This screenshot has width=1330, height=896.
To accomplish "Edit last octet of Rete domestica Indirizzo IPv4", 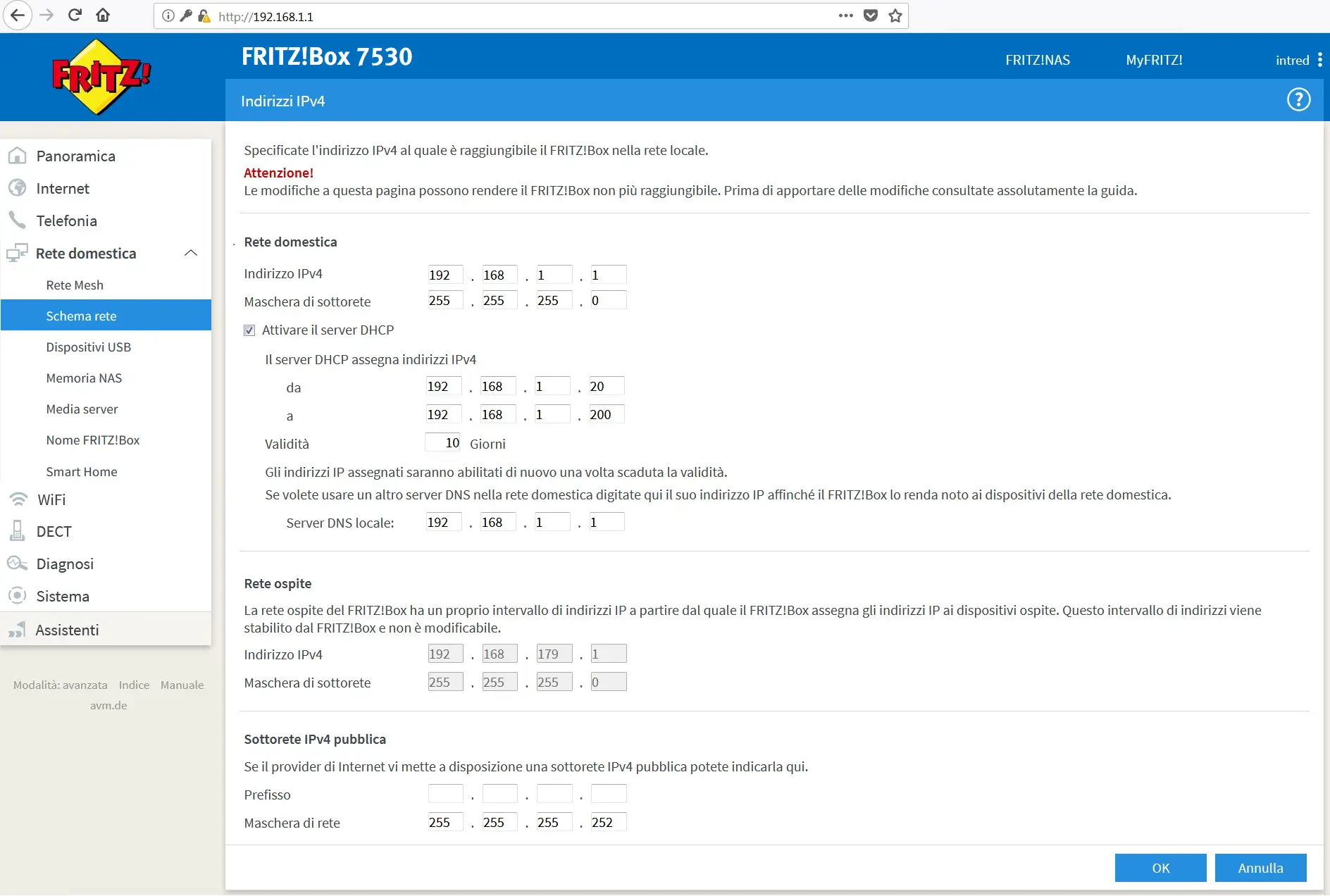I will 609,275.
